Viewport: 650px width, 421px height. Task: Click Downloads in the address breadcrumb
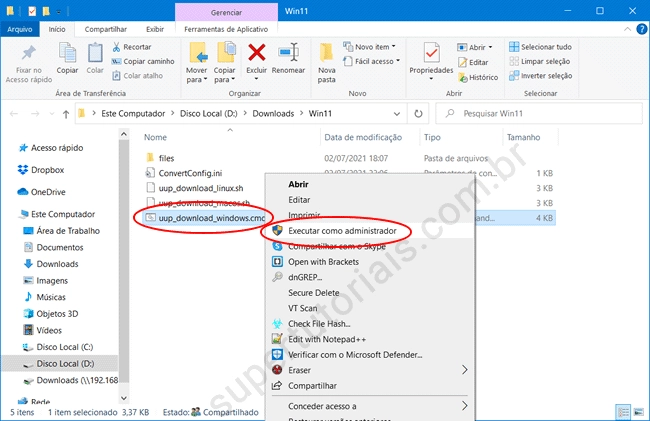[273, 114]
